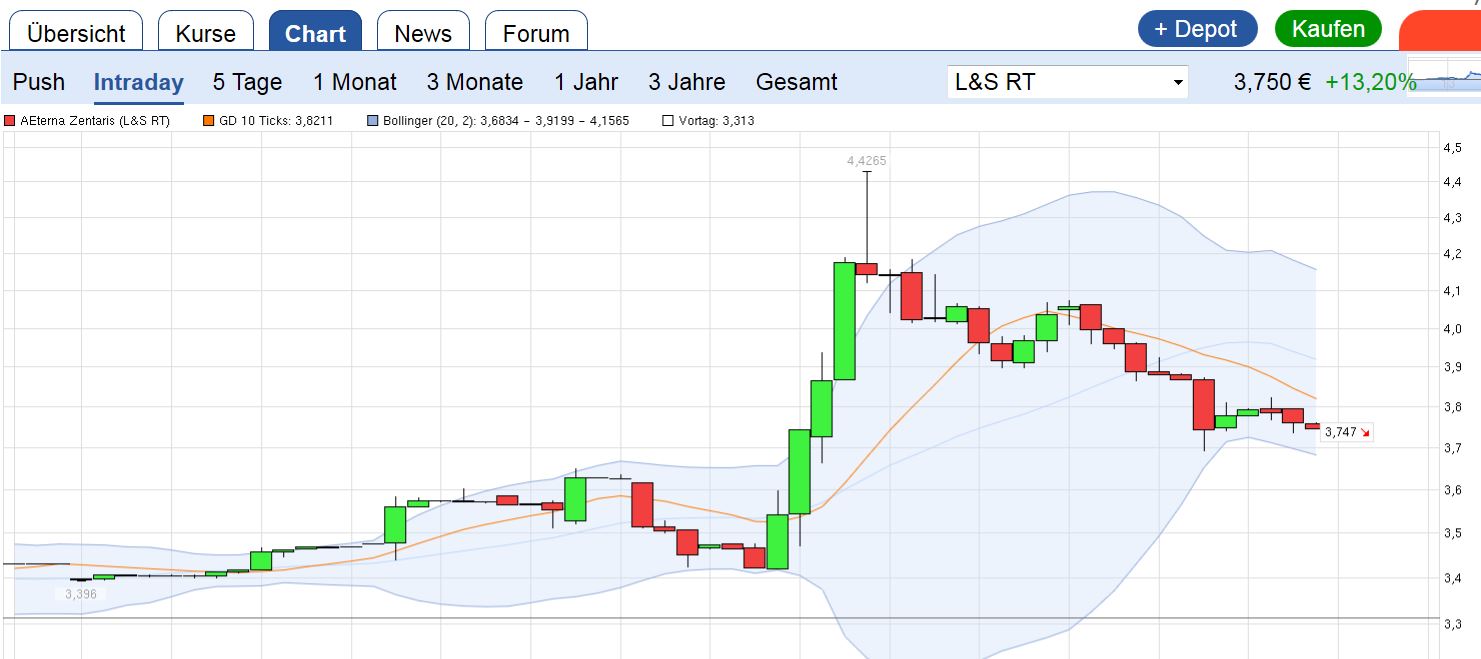Viewport: 1481px width, 659px height.
Task: Click the 4,4265 high marker label
Action: pyautogui.click(x=866, y=160)
